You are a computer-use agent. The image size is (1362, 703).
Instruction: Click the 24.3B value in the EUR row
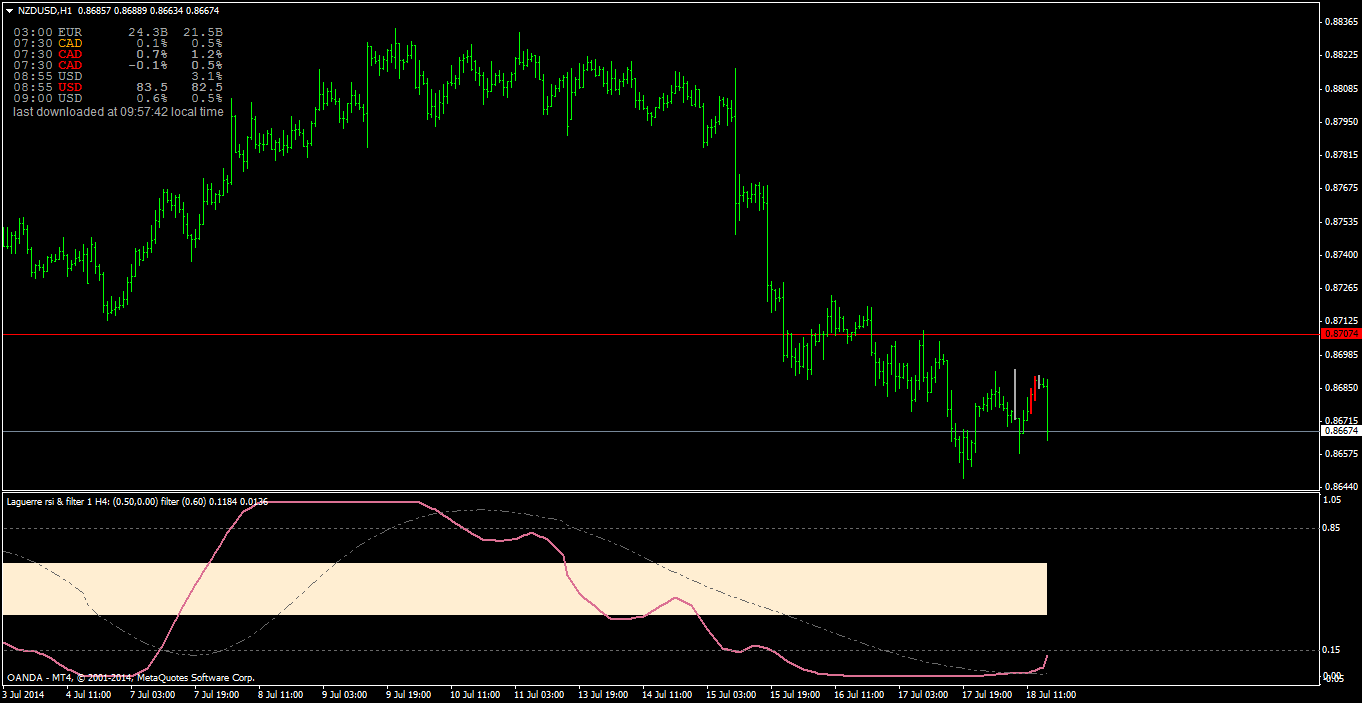(x=146, y=32)
